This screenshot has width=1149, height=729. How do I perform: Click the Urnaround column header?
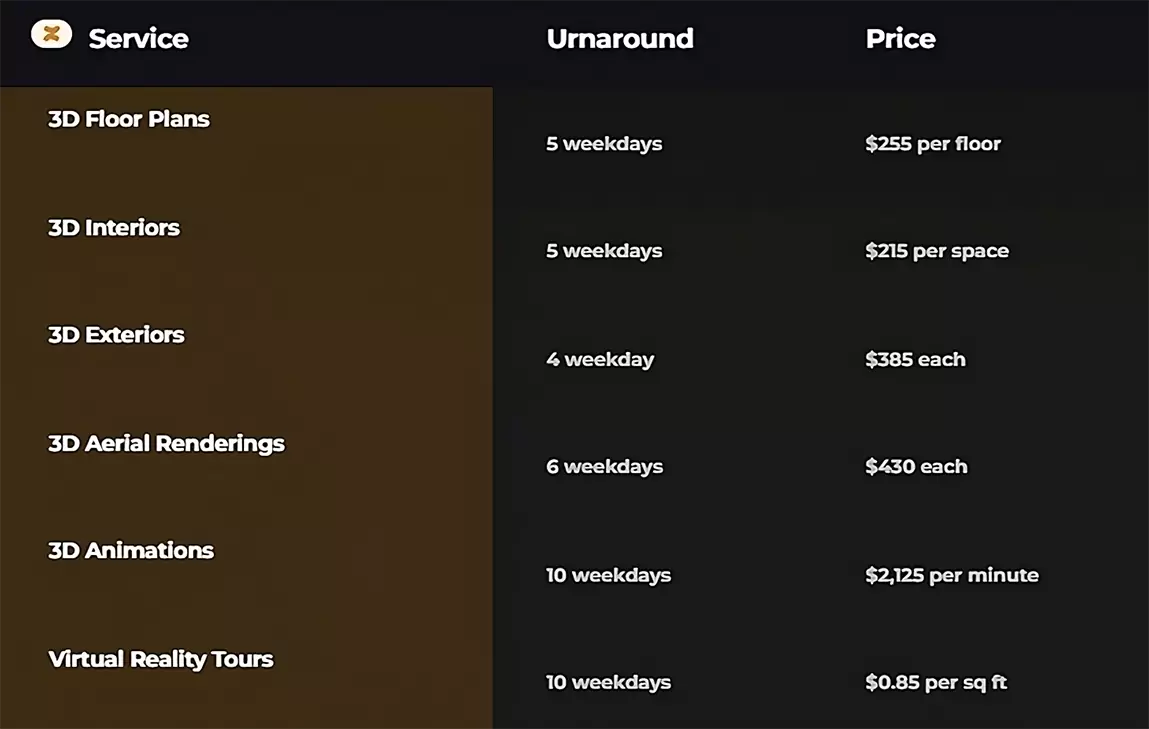(619, 39)
